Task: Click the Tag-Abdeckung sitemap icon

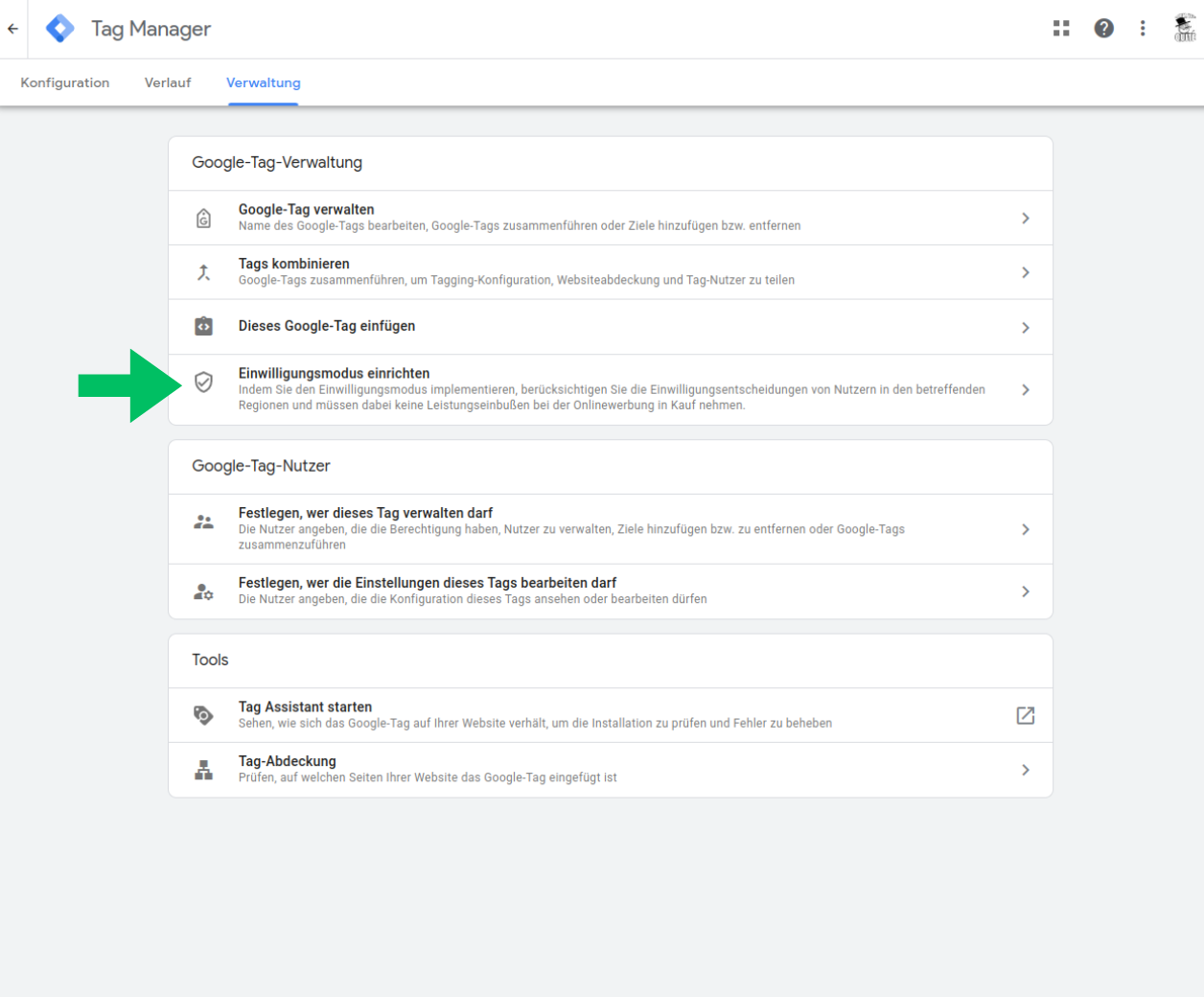Action: click(x=203, y=769)
